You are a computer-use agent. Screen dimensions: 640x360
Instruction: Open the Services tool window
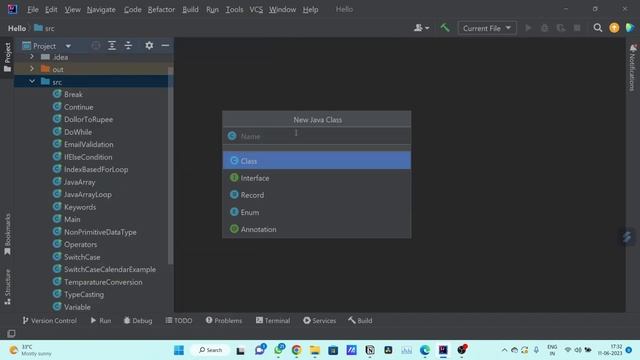[x=320, y=321]
